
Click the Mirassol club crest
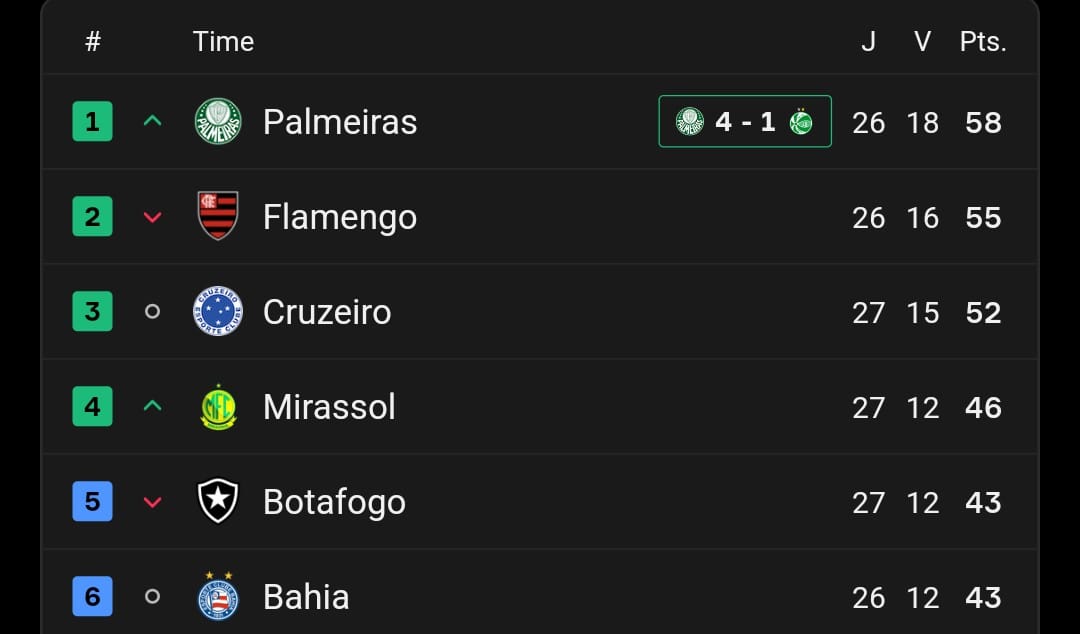pos(218,407)
